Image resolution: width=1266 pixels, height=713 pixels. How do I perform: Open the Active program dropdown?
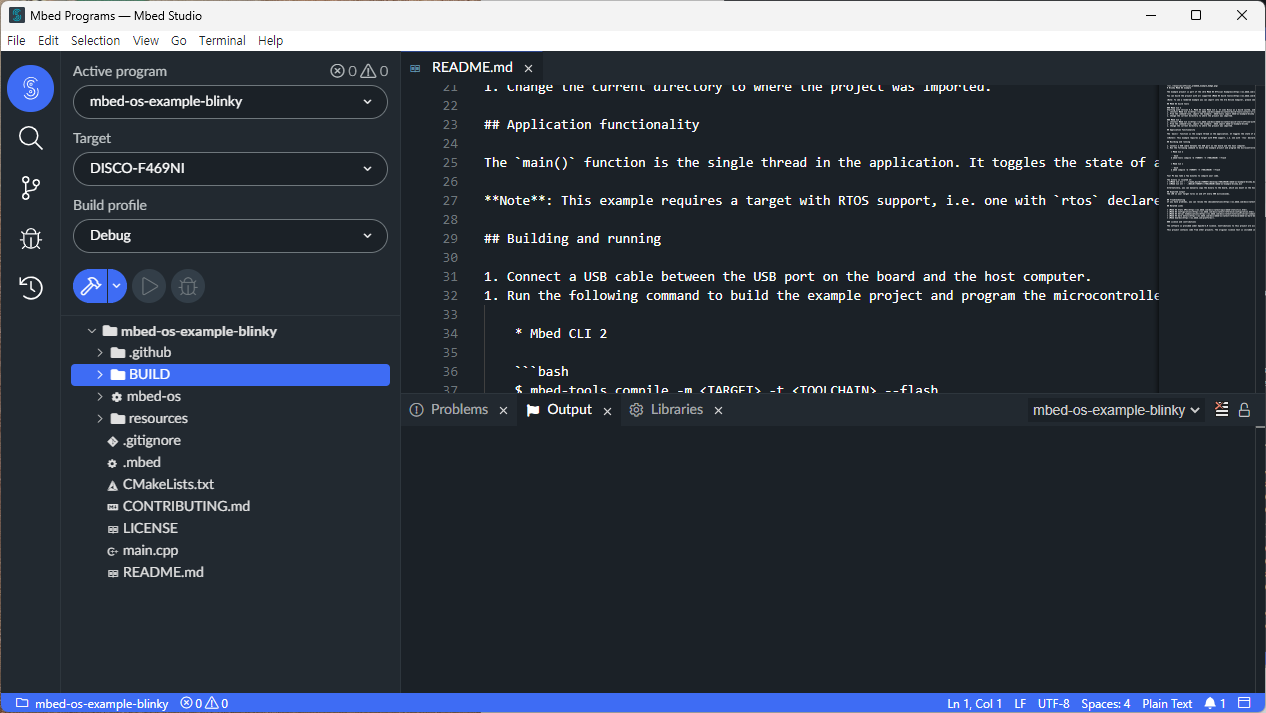(x=230, y=102)
